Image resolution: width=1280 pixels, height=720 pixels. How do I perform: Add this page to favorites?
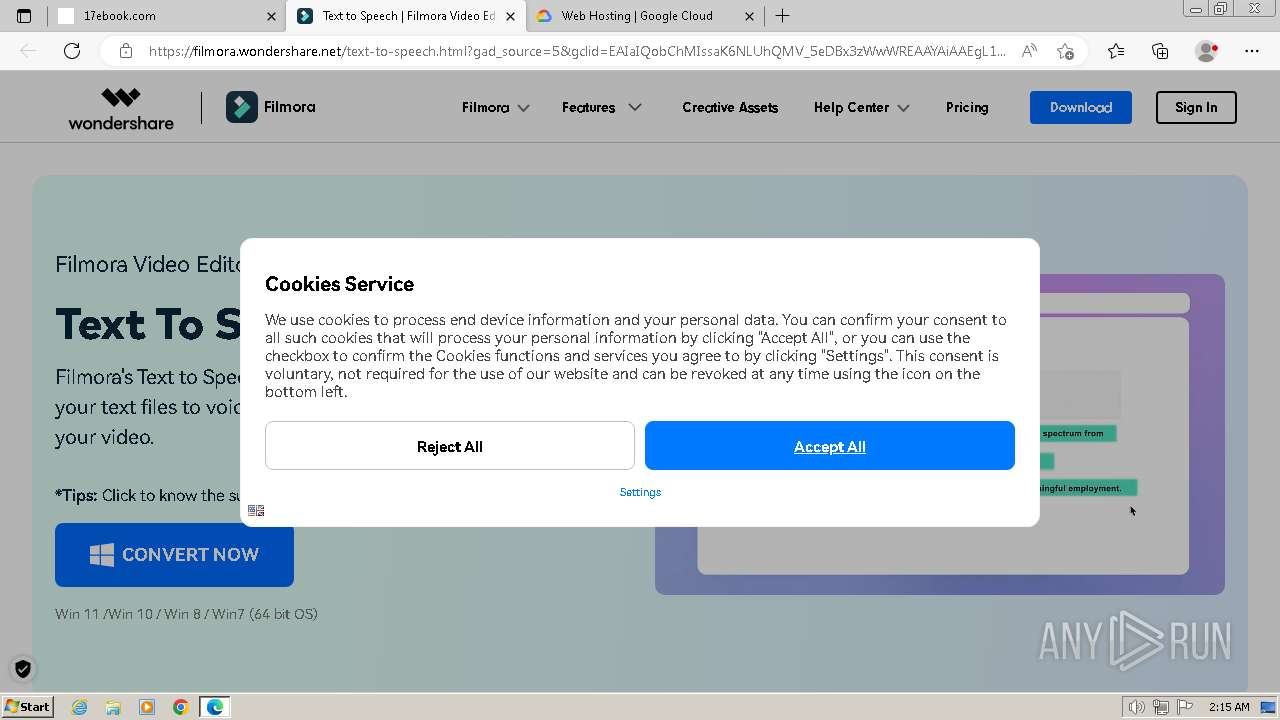[x=1065, y=51]
